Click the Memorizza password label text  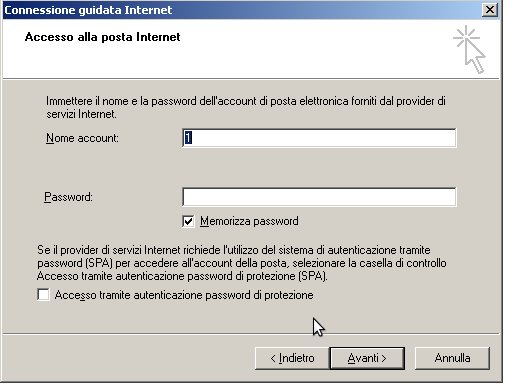pos(249,221)
